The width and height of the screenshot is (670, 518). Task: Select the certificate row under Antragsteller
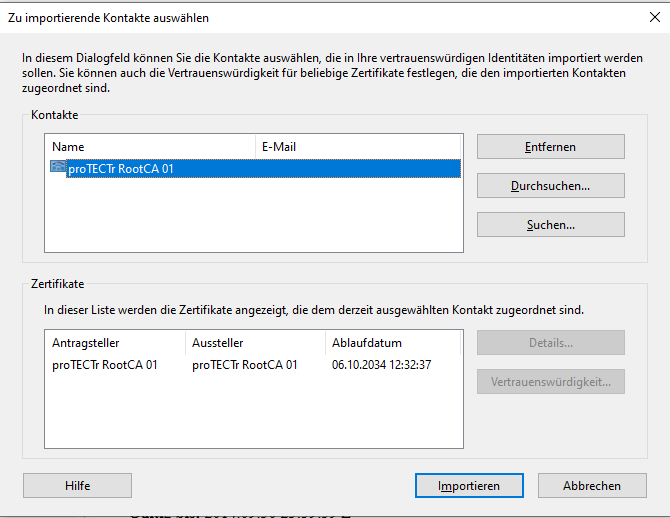[105, 365]
